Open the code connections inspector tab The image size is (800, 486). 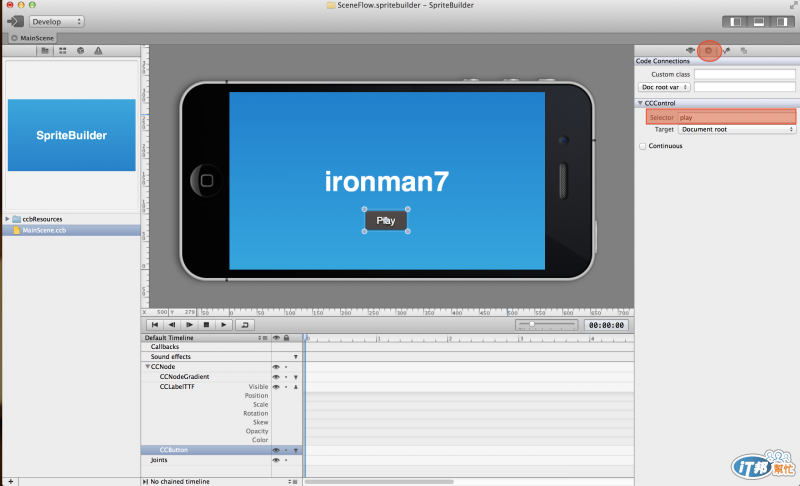[x=708, y=50]
